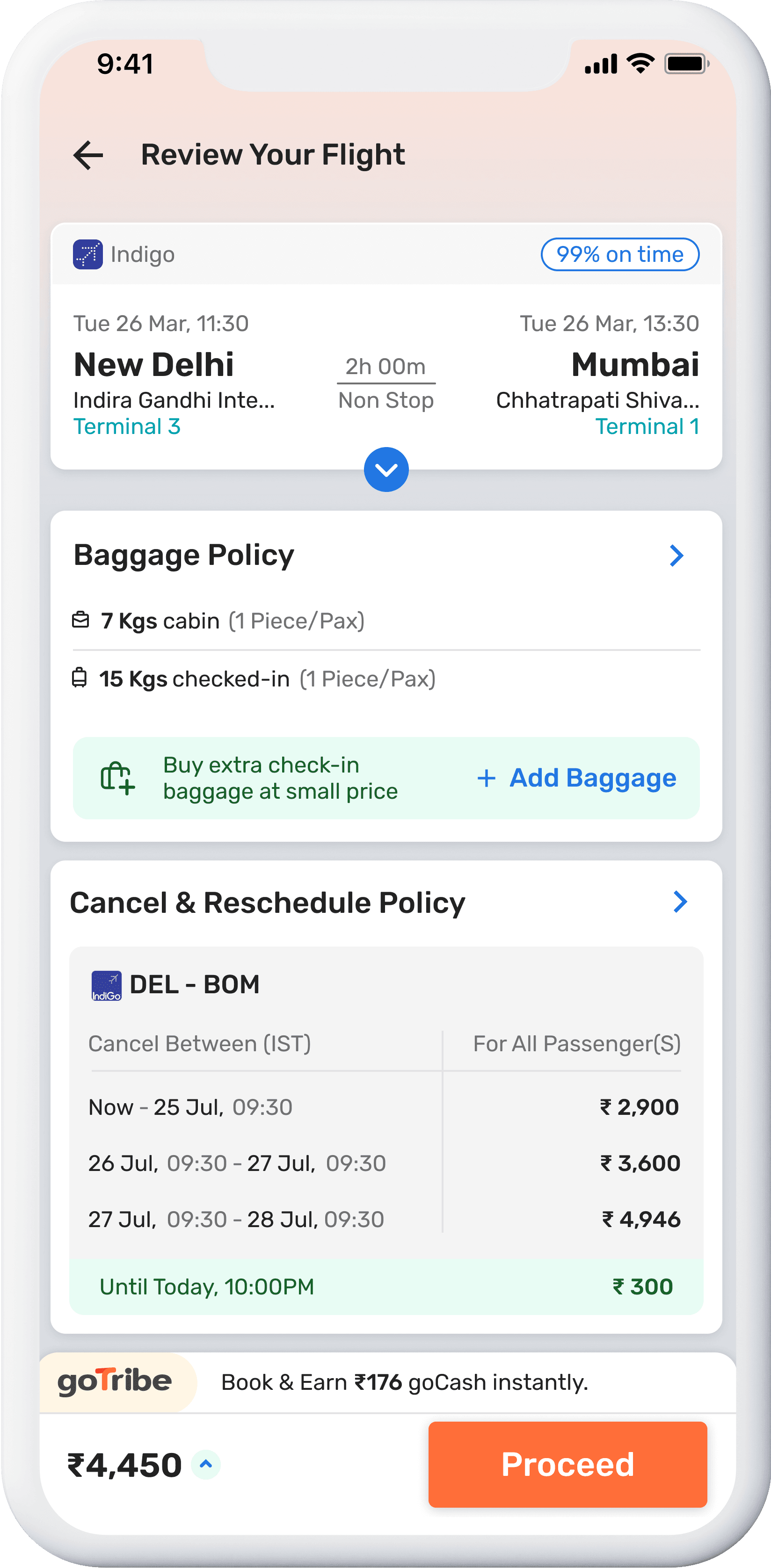
Task: Click the IndiGo logo beside DEL - BOM
Action: 106,985
